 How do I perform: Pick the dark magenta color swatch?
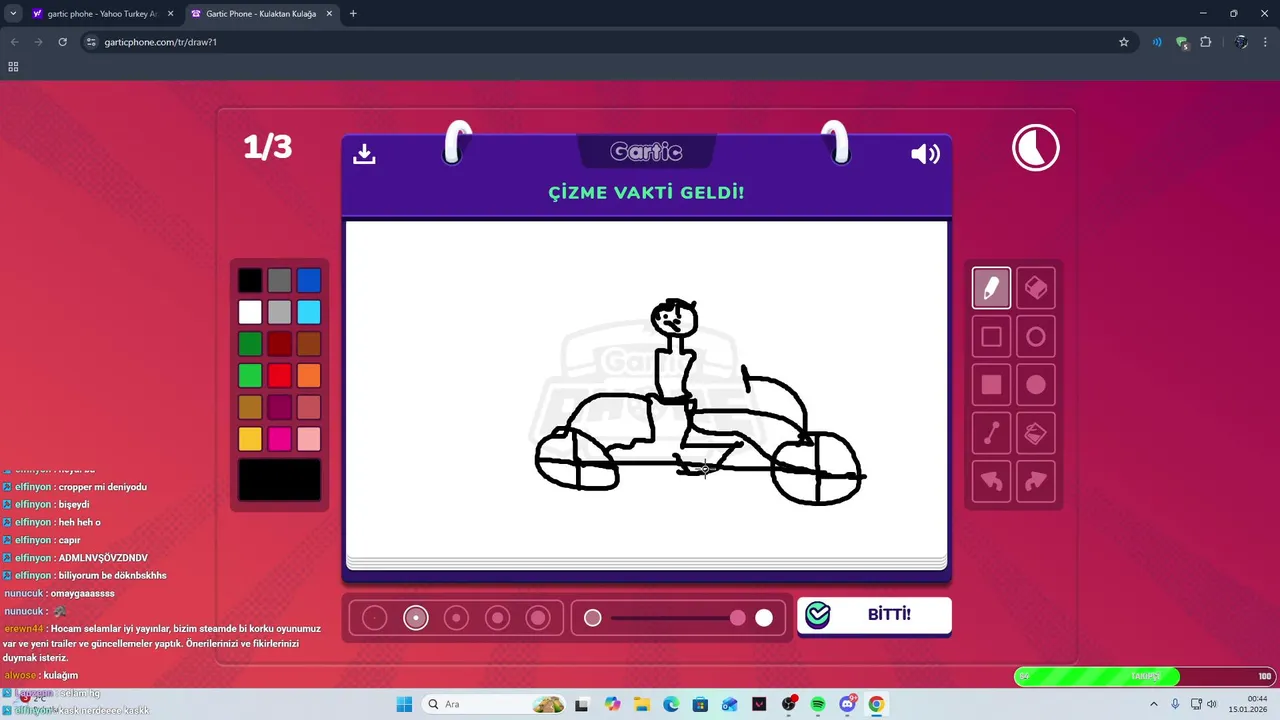280,408
